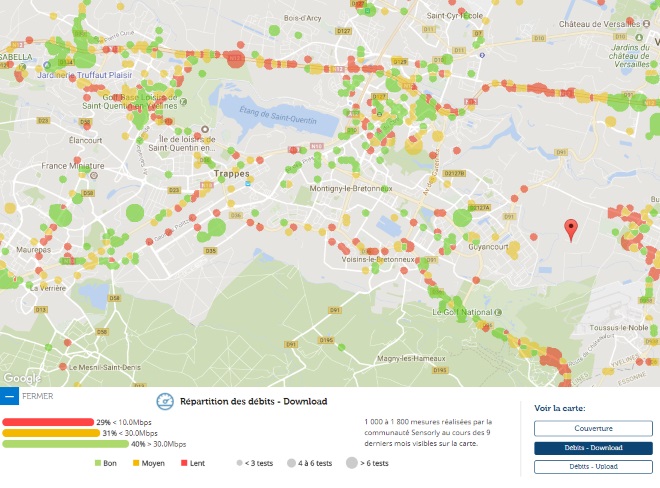660x488 pixels.
Task: Click the red Lent legend swatch
Action: (x=184, y=463)
